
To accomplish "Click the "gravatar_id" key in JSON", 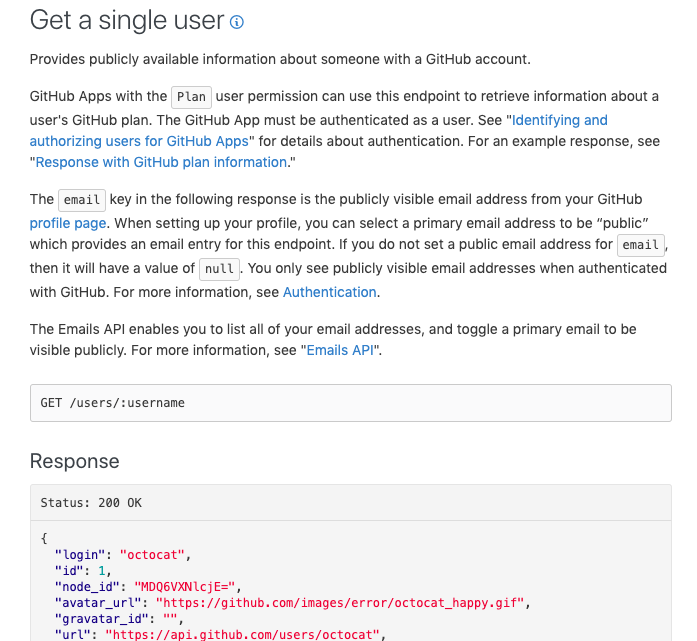I will (101, 619).
